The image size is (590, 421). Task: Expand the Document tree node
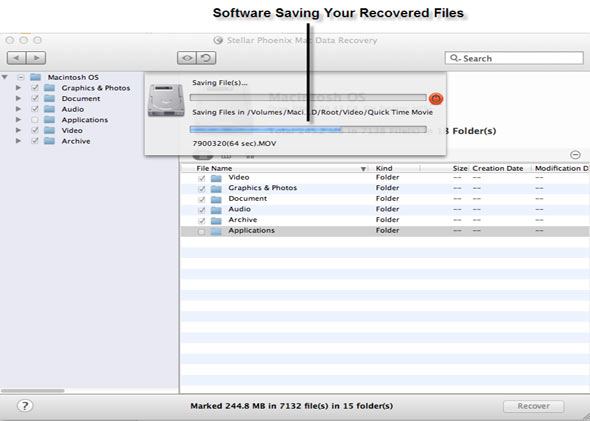[x=18, y=98]
